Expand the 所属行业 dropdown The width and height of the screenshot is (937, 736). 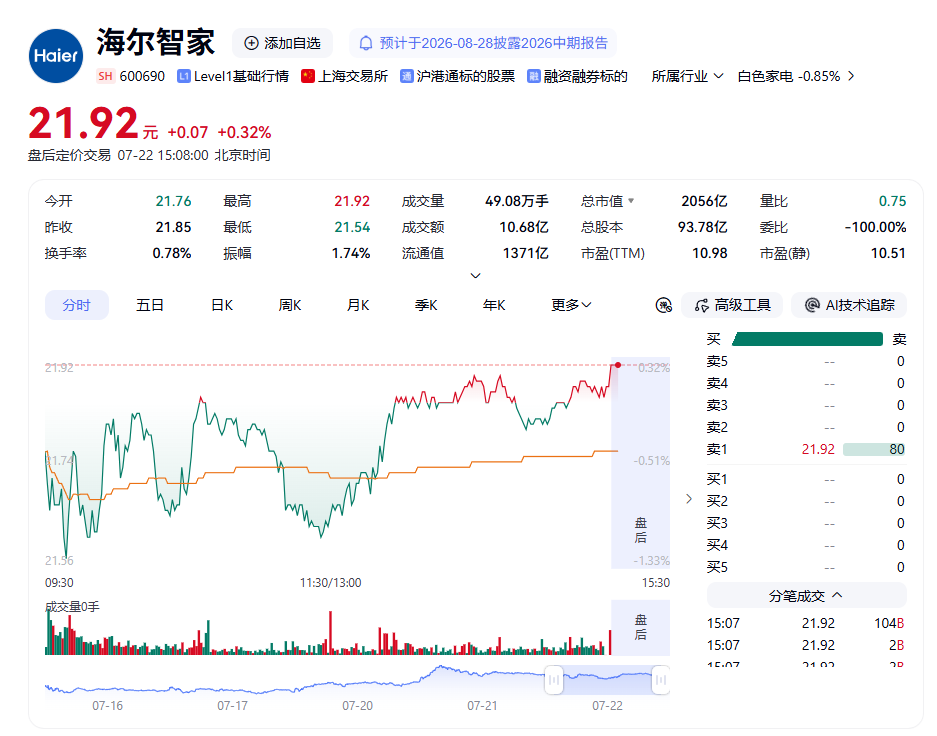687,76
